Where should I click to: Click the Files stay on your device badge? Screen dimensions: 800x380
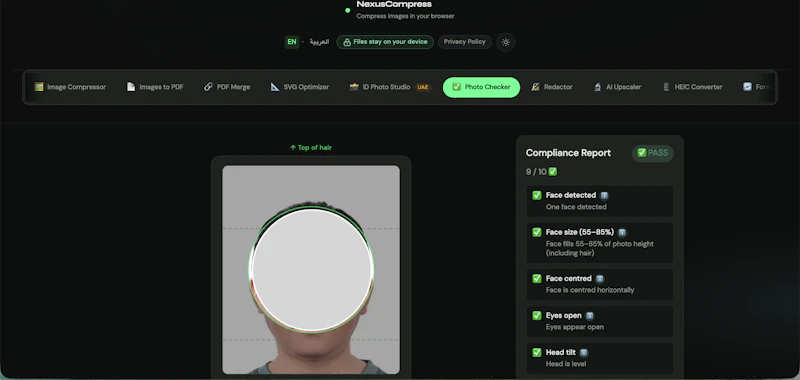point(385,42)
